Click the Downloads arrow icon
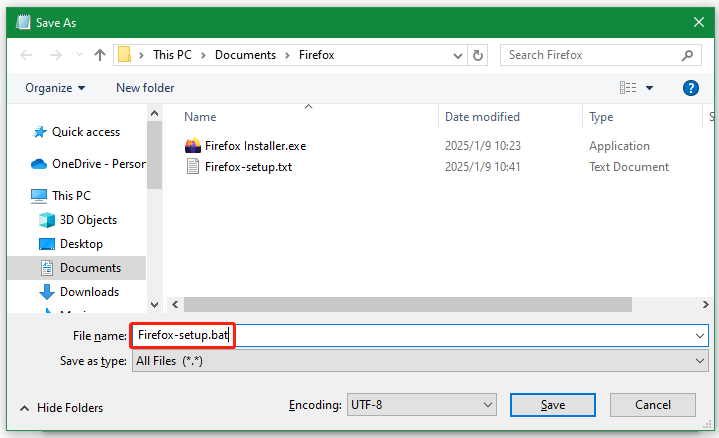The width and height of the screenshot is (719, 438). point(47,292)
